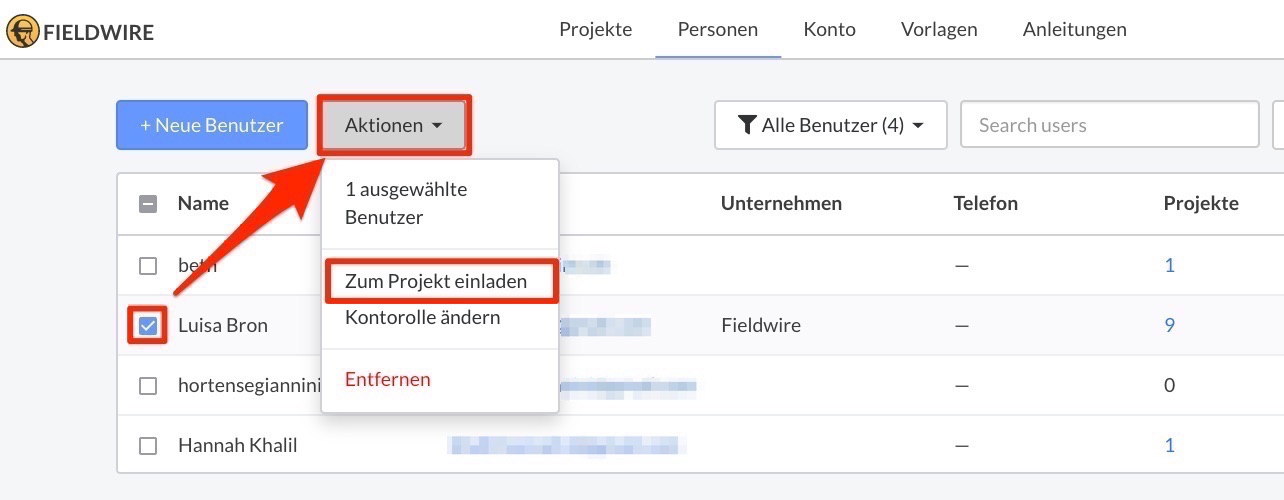Switch to the Projekte tab
Screen dimensions: 1284x500
[596, 29]
